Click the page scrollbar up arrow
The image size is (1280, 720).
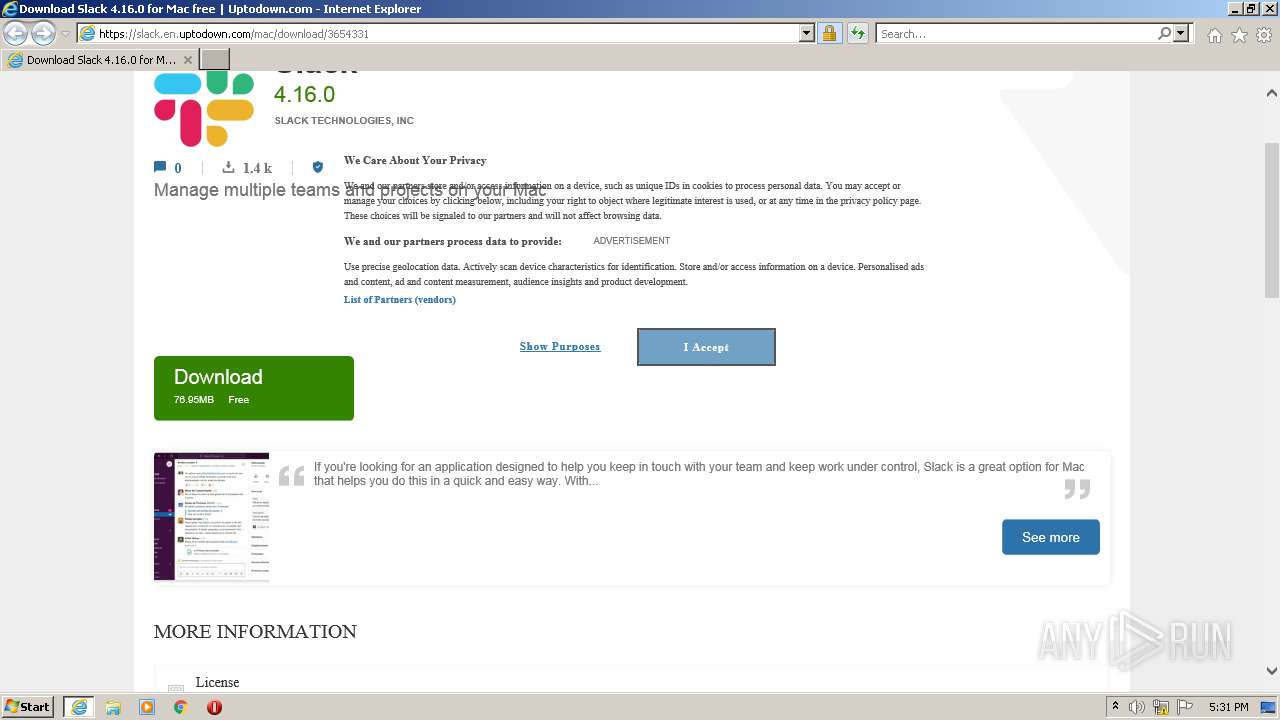tap(1272, 93)
